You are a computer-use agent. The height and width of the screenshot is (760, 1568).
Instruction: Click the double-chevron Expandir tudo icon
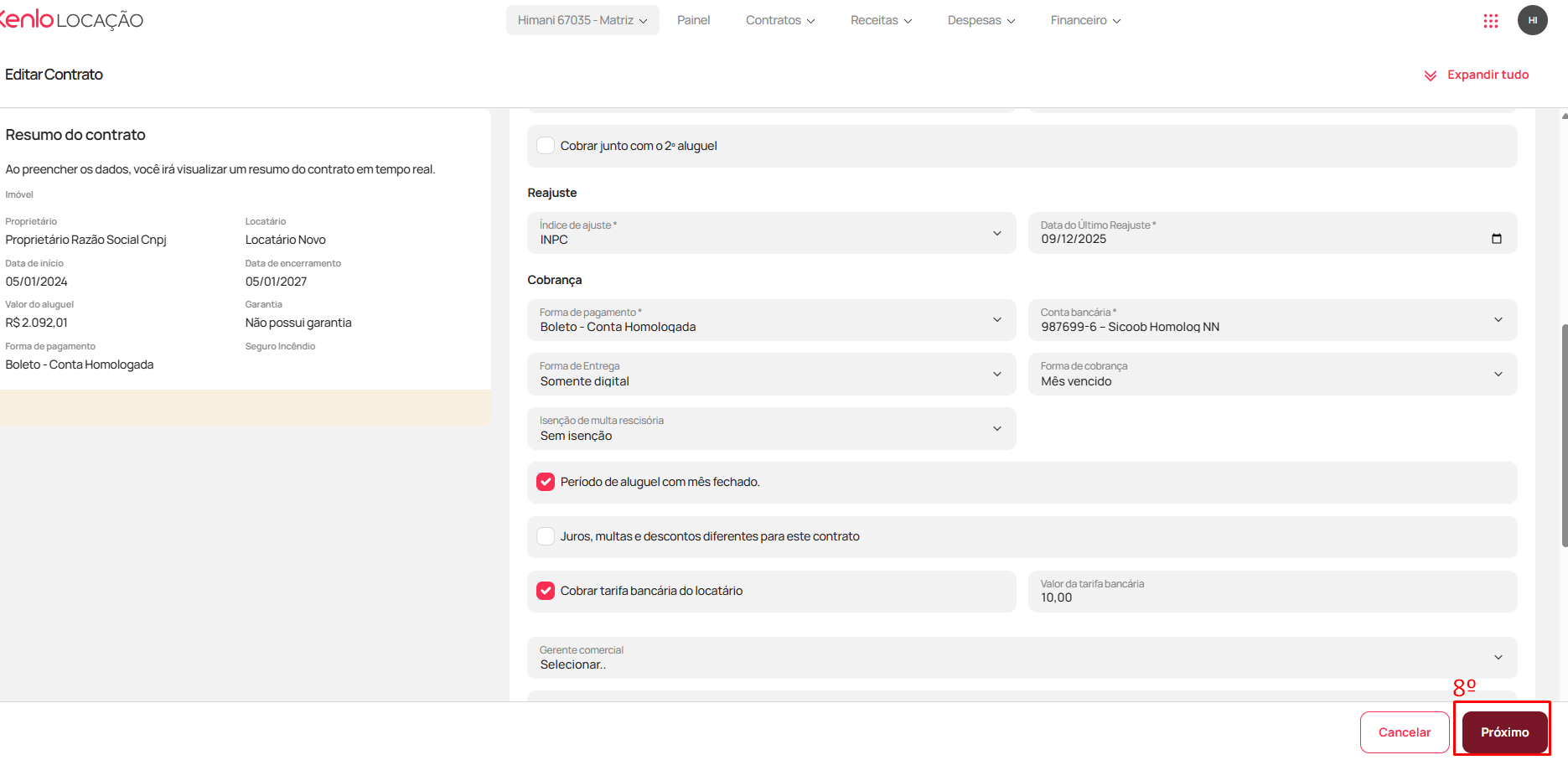point(1430,75)
